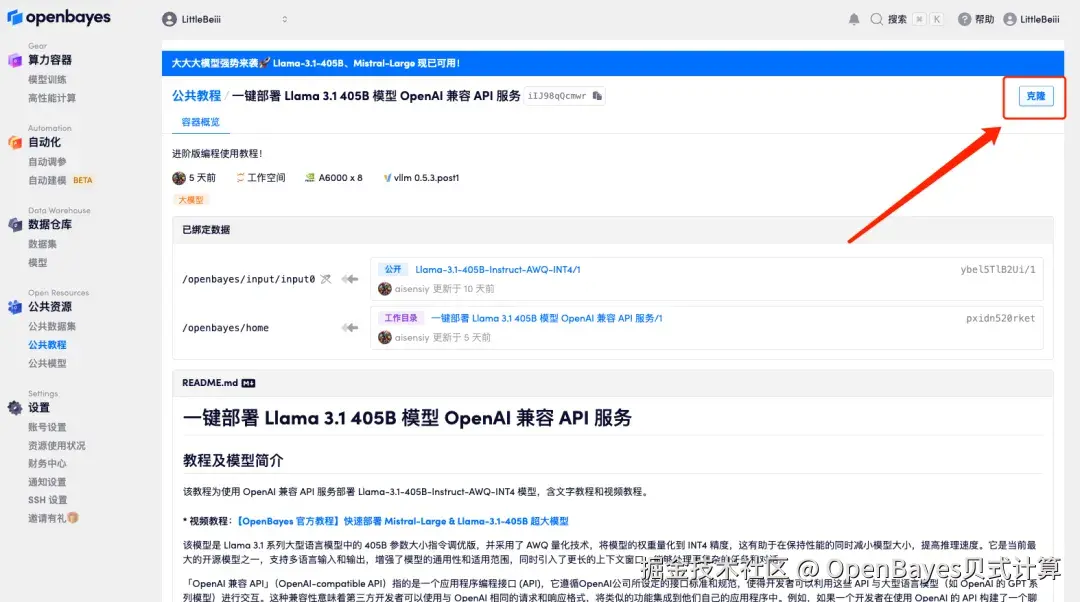This screenshot has width=1080, height=602.
Task: Click the help question mark icon
Action: [x=964, y=19]
